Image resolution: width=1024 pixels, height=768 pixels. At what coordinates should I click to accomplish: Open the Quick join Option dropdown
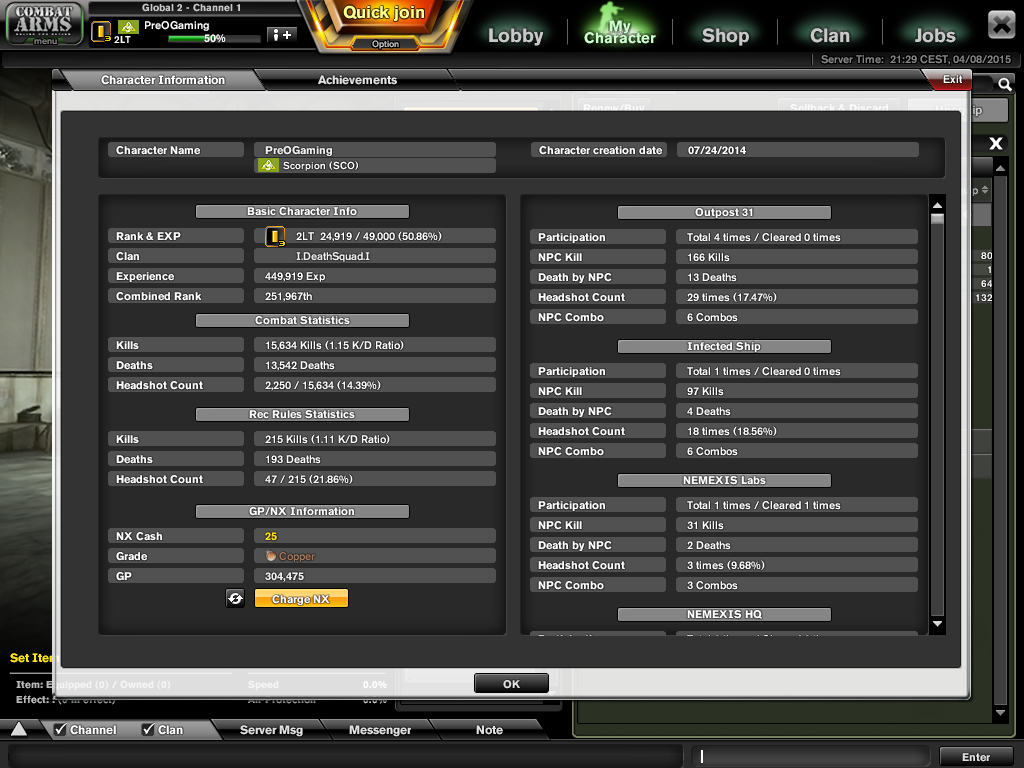(x=385, y=44)
